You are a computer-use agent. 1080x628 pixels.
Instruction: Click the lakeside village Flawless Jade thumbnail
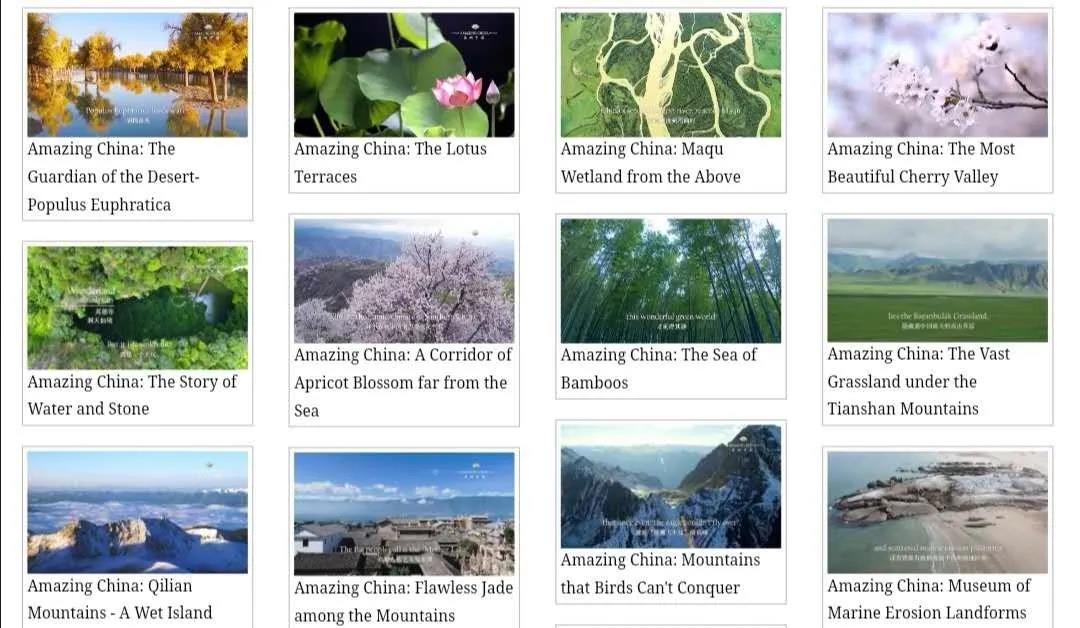pyautogui.click(x=404, y=514)
